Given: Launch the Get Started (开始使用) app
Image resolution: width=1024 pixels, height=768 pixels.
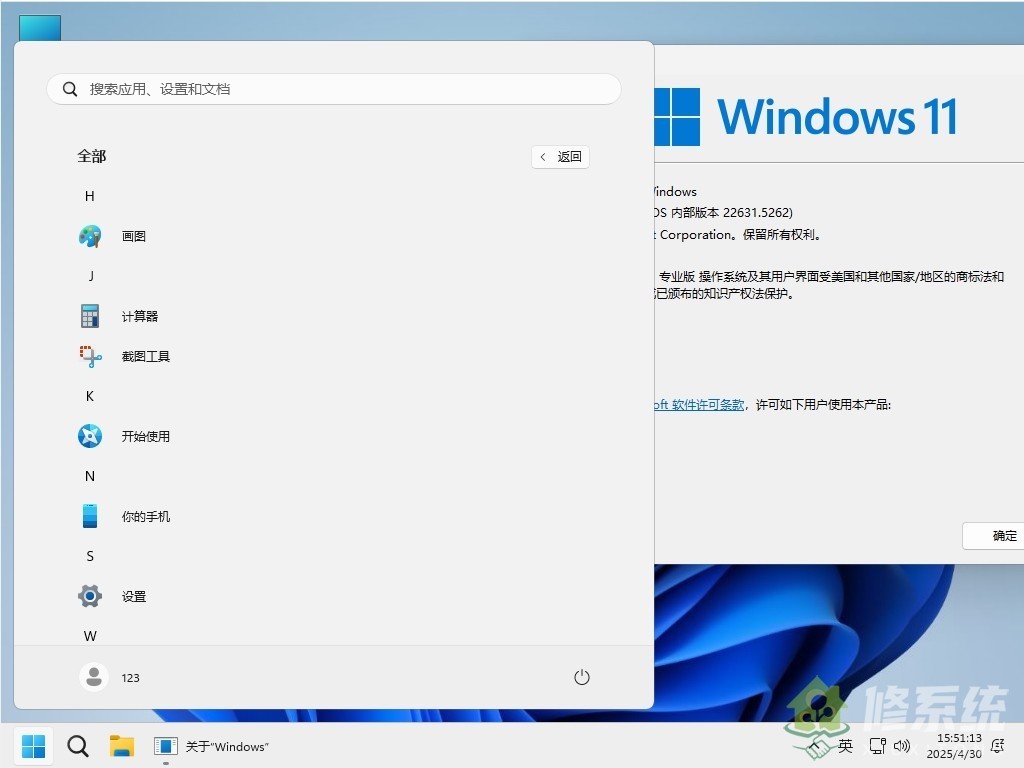Looking at the screenshot, I should [x=145, y=436].
